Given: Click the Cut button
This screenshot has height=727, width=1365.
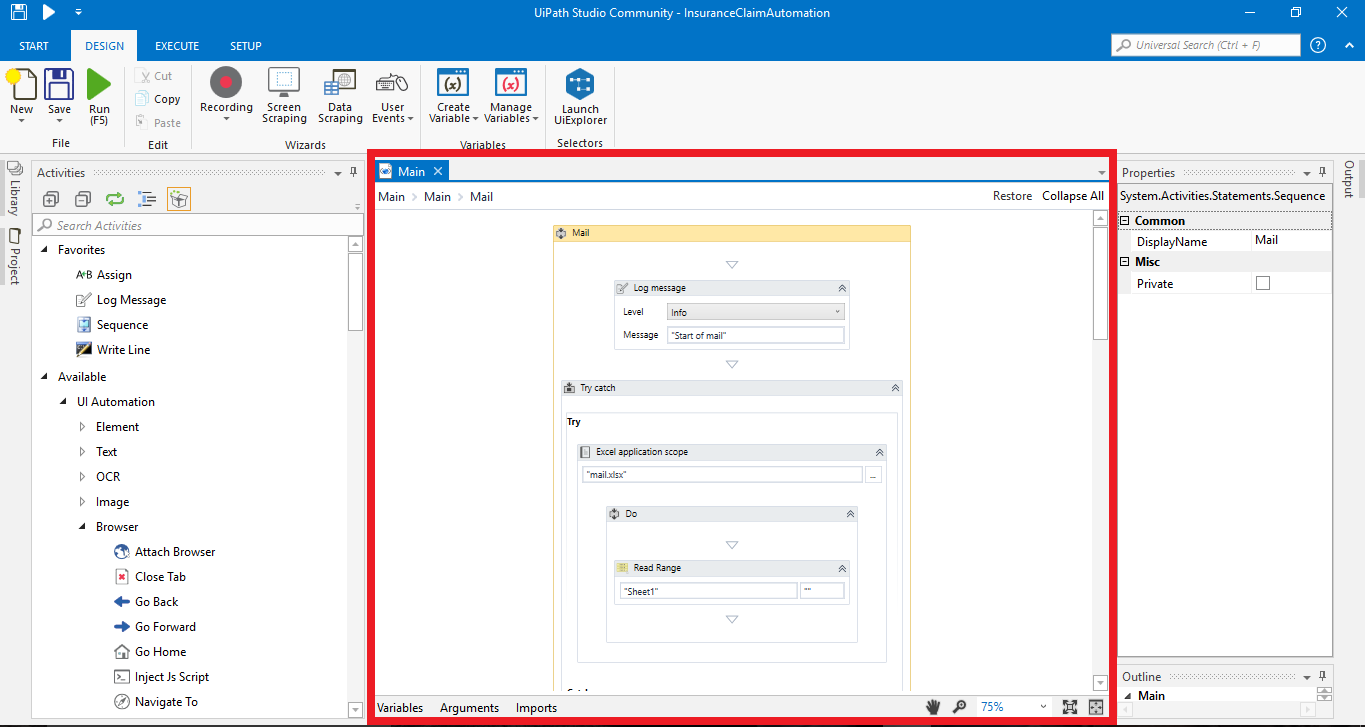Looking at the screenshot, I should [x=155, y=76].
